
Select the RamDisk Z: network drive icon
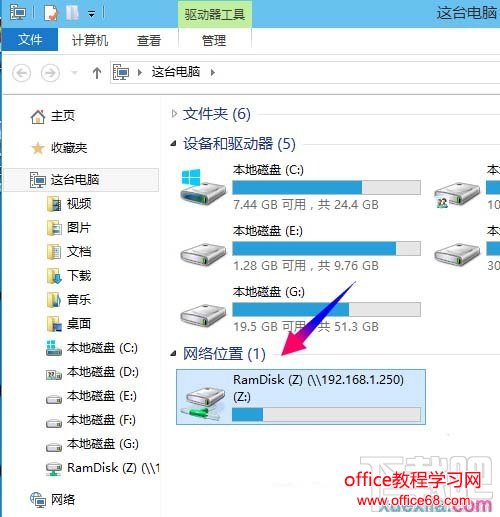203,401
